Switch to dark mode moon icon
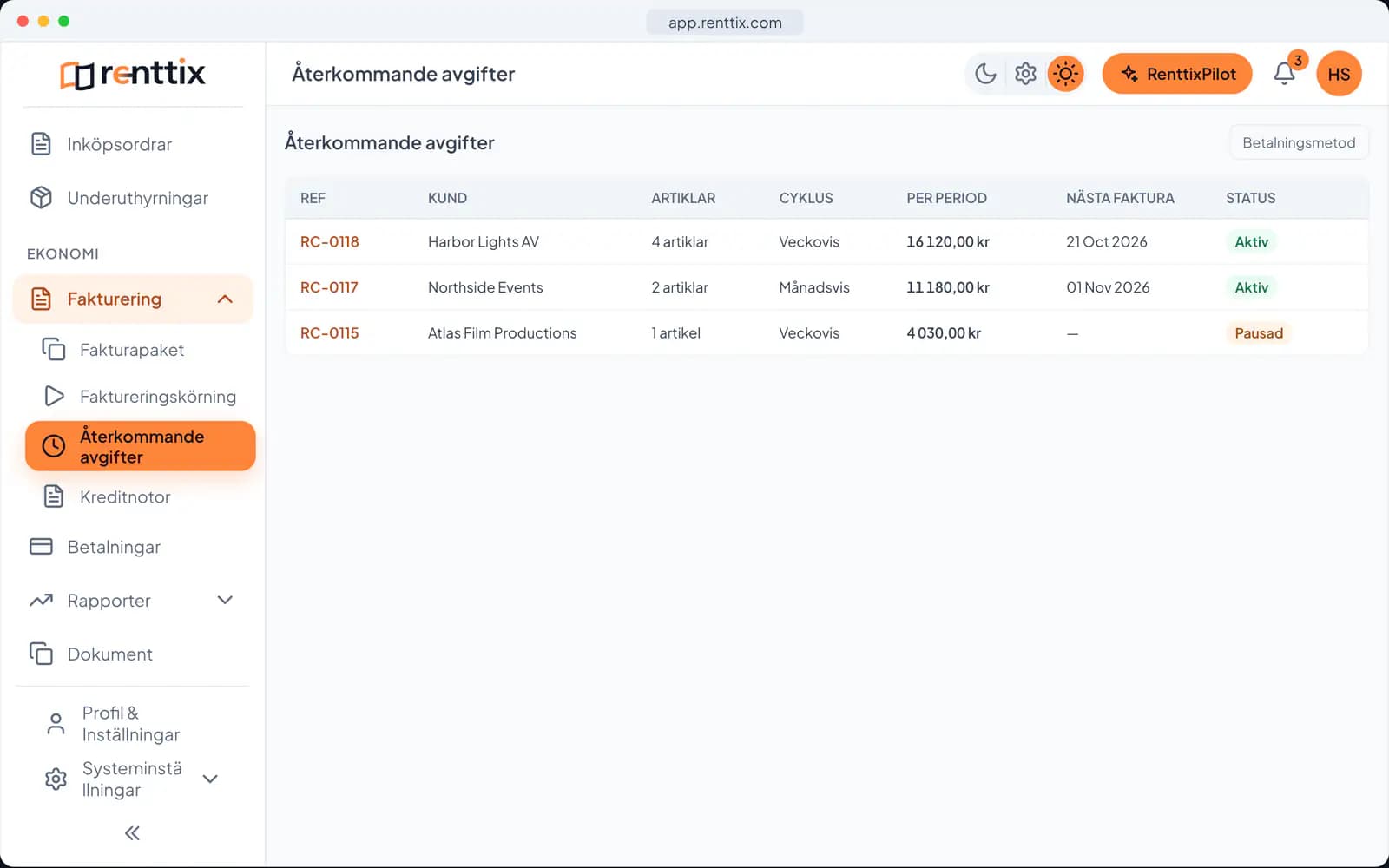This screenshot has width=1389, height=868. (x=985, y=74)
